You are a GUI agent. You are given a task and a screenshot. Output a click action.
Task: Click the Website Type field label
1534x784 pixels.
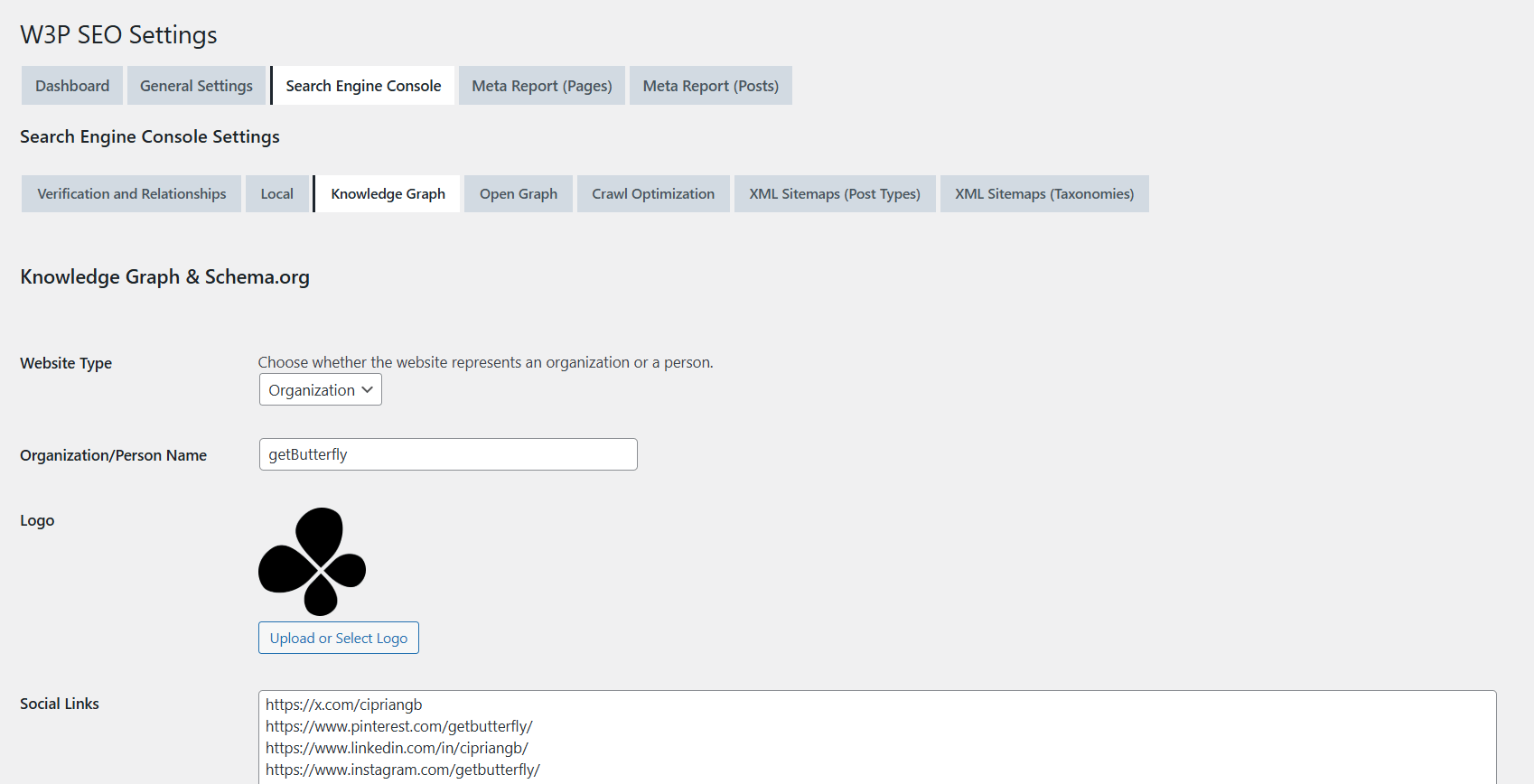click(66, 363)
